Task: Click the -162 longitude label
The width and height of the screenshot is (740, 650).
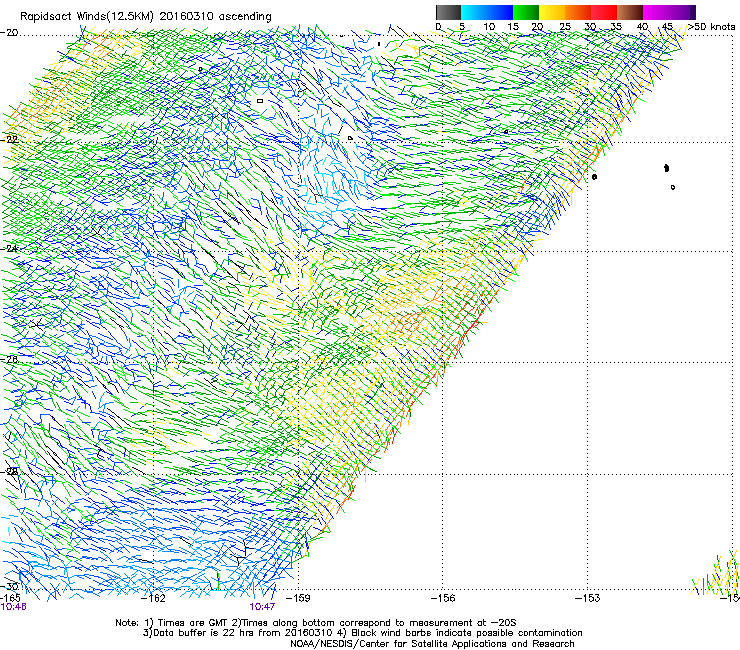Action: 154,598
